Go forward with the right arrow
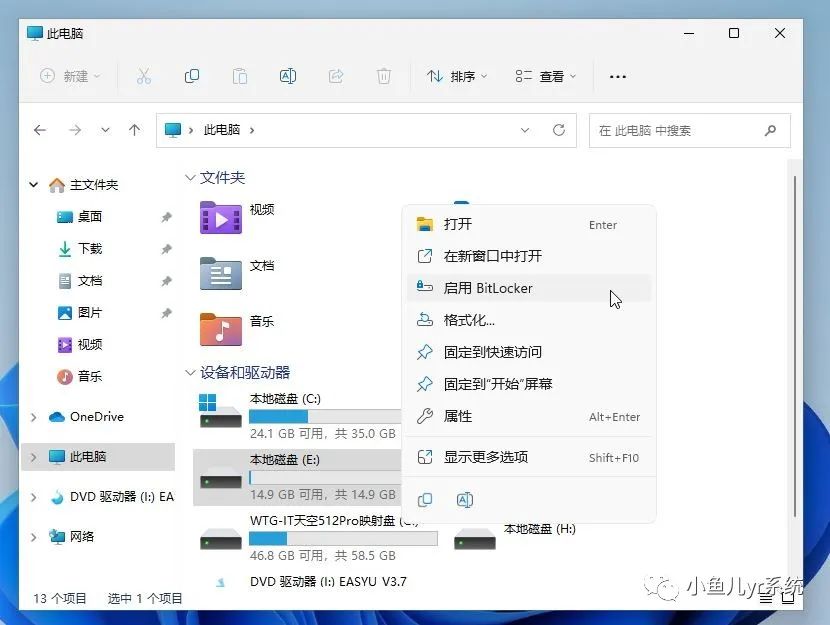This screenshot has width=830, height=625. coord(75,130)
